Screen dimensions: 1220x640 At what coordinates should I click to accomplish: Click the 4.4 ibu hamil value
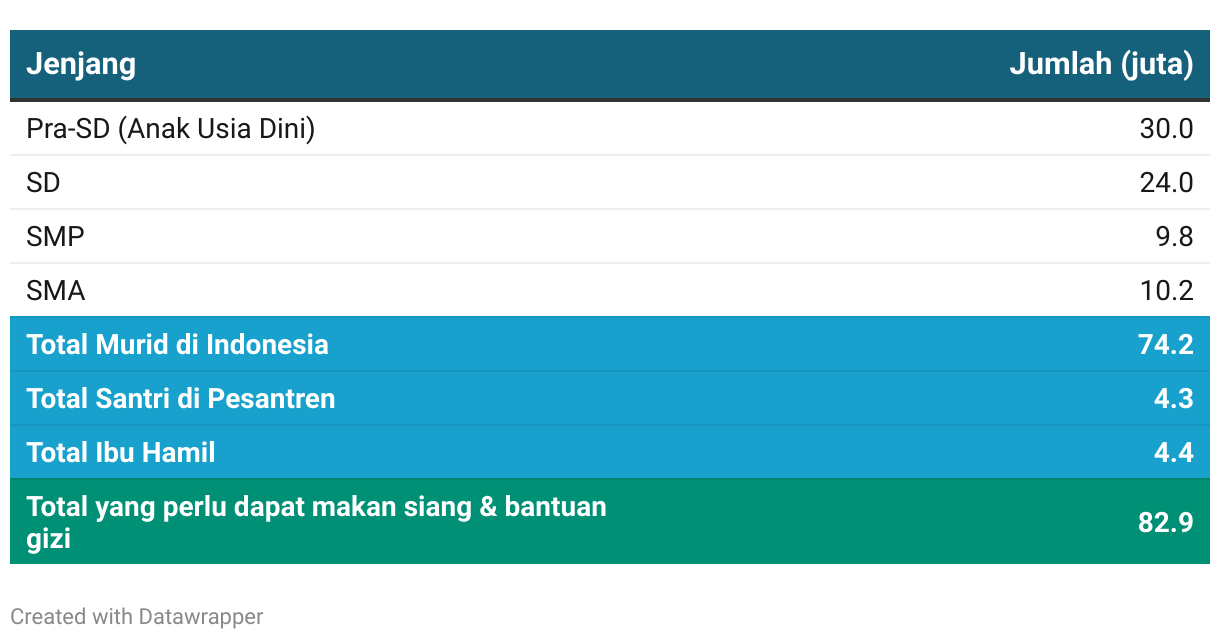1174,453
